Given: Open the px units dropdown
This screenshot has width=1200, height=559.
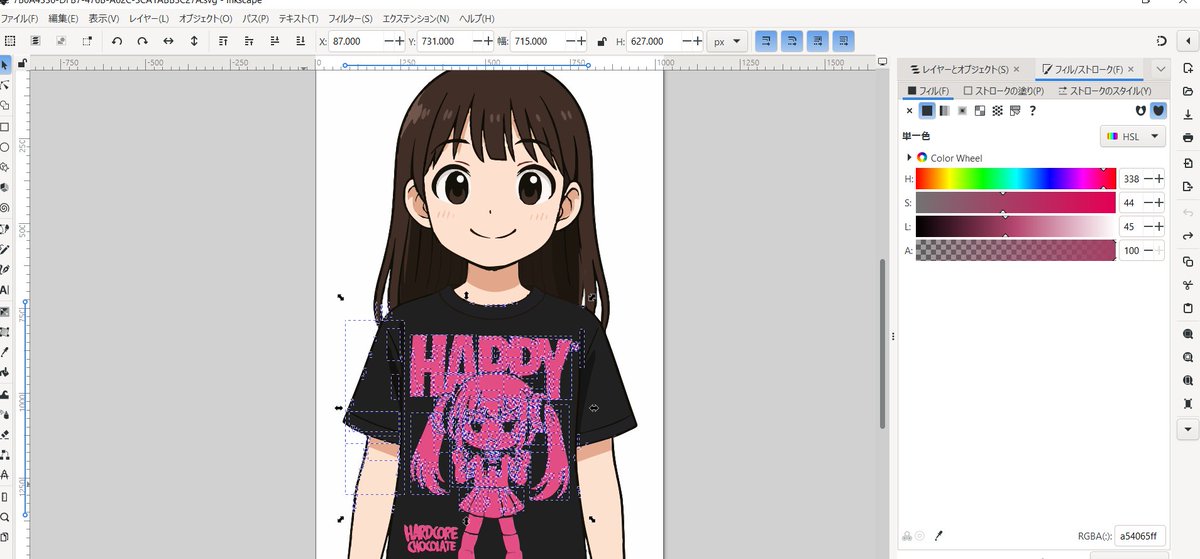Looking at the screenshot, I should (727, 41).
